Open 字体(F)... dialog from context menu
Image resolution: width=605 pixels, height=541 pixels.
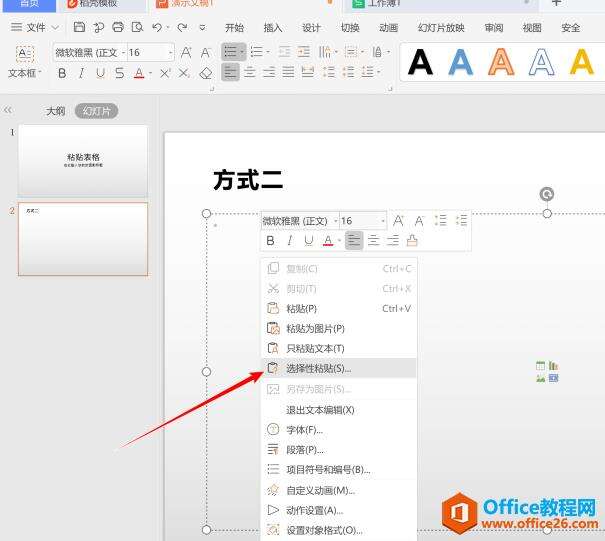click(339, 429)
